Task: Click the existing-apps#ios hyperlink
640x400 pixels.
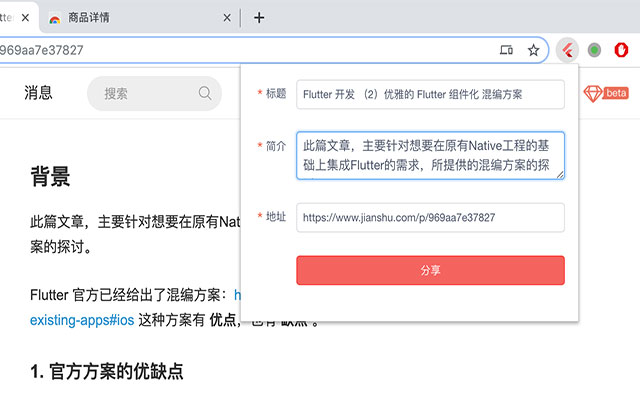Action: click(82, 320)
